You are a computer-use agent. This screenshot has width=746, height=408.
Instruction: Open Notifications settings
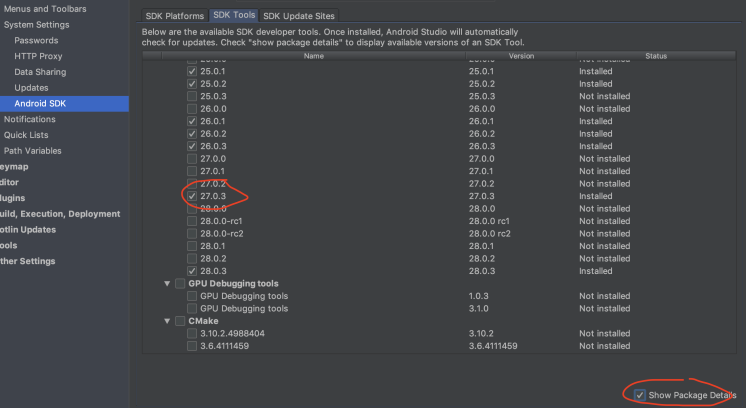tap(29, 119)
